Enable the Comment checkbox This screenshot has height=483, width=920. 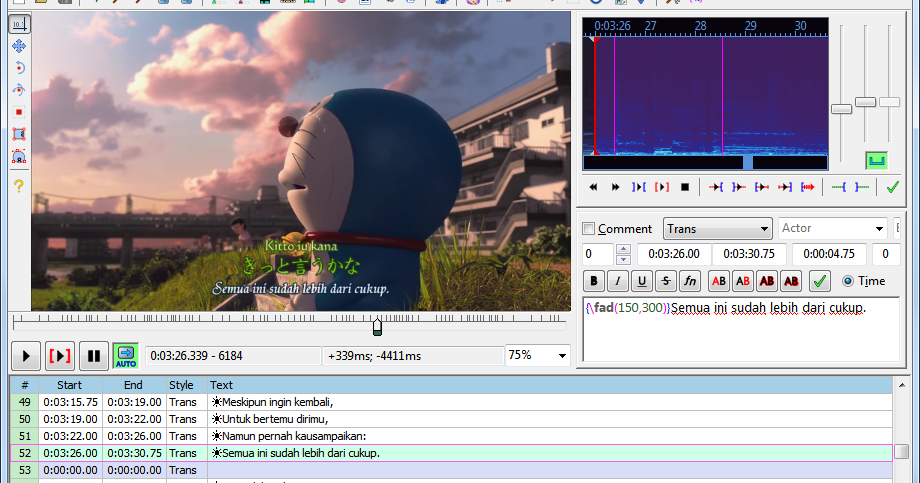click(x=588, y=228)
